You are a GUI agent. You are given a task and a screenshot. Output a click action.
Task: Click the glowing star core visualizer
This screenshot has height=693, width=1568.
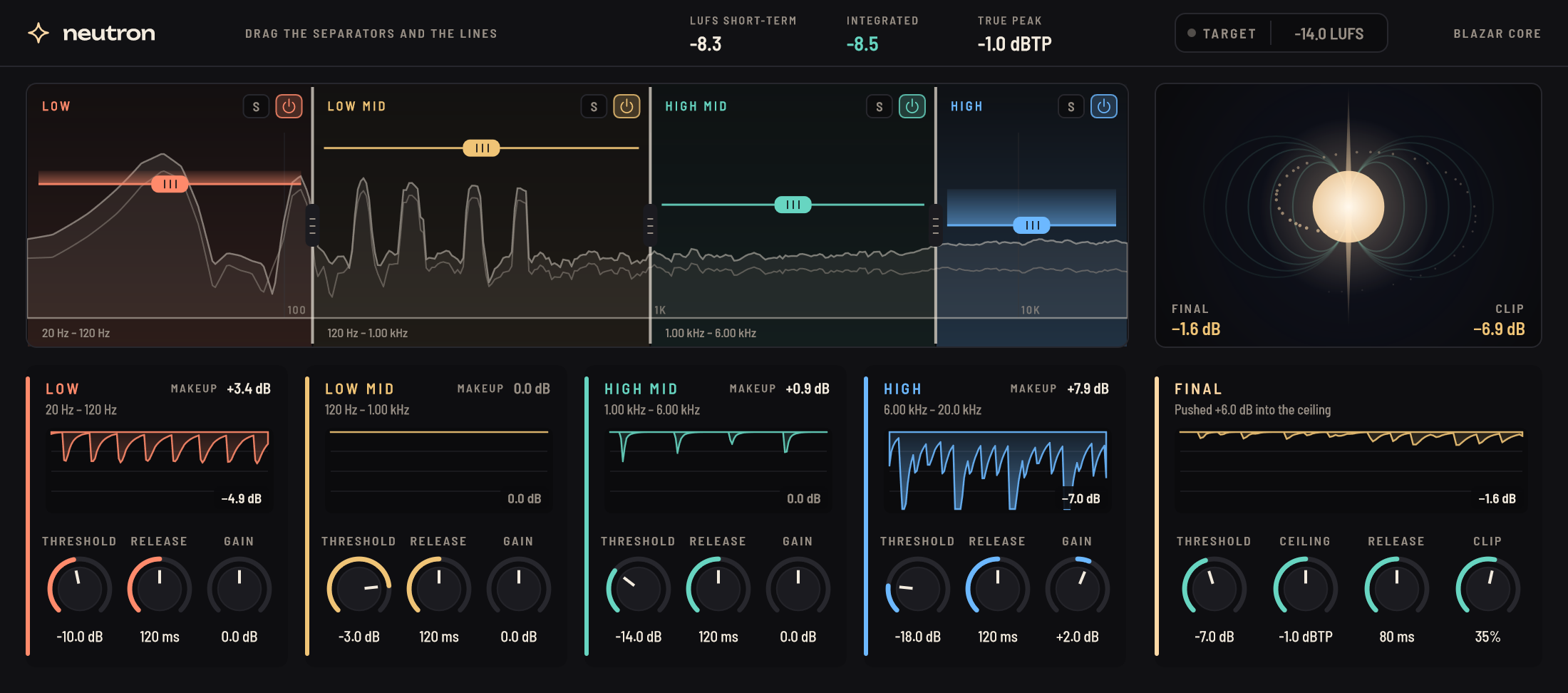click(x=1348, y=207)
